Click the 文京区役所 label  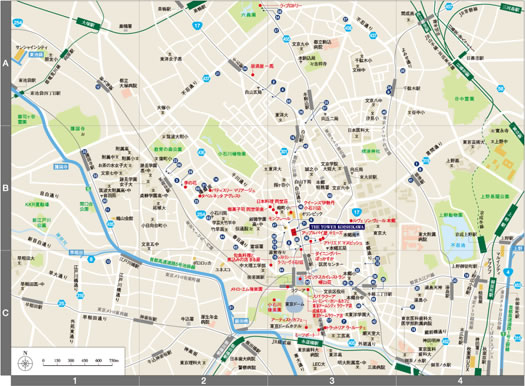coord(334,292)
